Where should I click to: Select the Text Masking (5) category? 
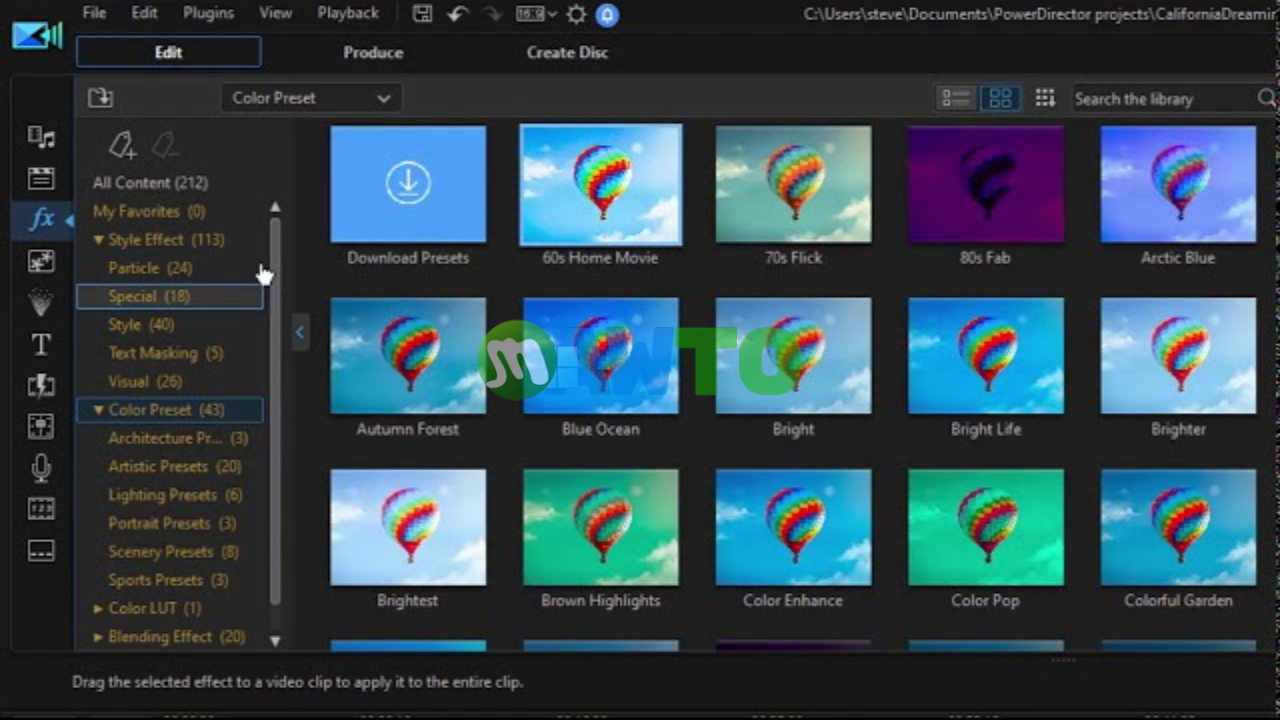point(166,353)
